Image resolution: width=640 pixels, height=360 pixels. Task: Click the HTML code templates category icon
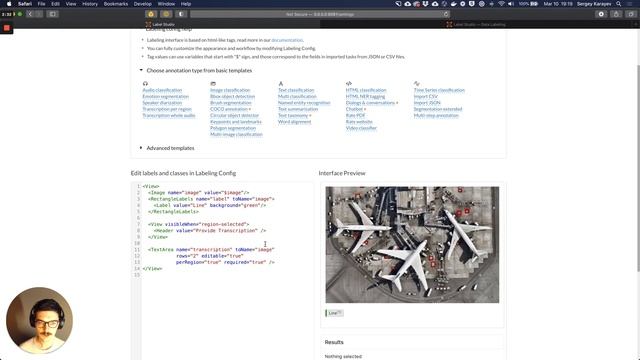[349, 83]
